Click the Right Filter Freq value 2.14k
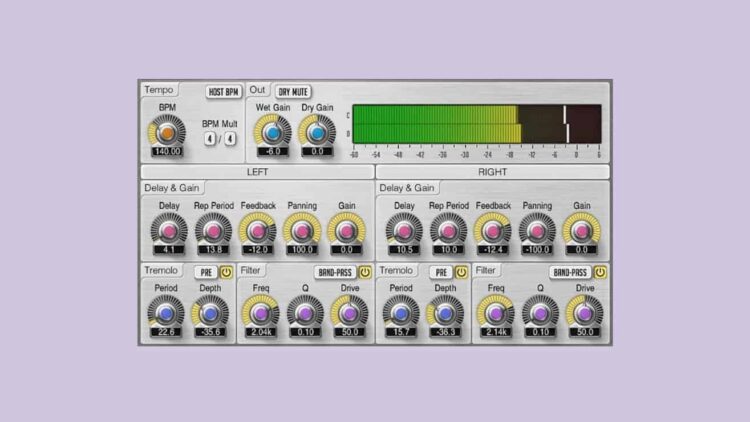The width and height of the screenshot is (750, 422). point(496,332)
